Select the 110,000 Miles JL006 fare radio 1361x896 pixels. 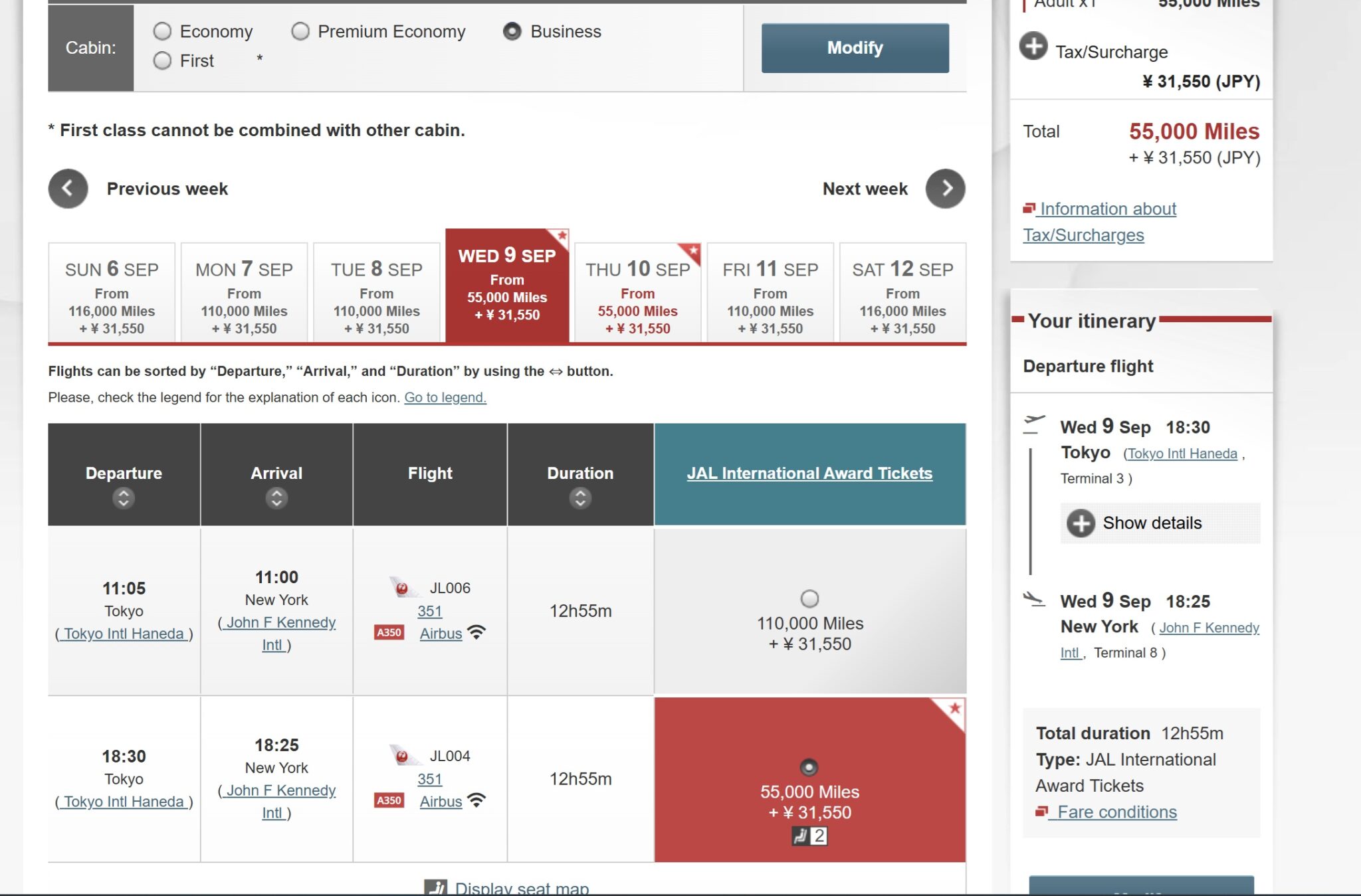pyautogui.click(x=809, y=598)
